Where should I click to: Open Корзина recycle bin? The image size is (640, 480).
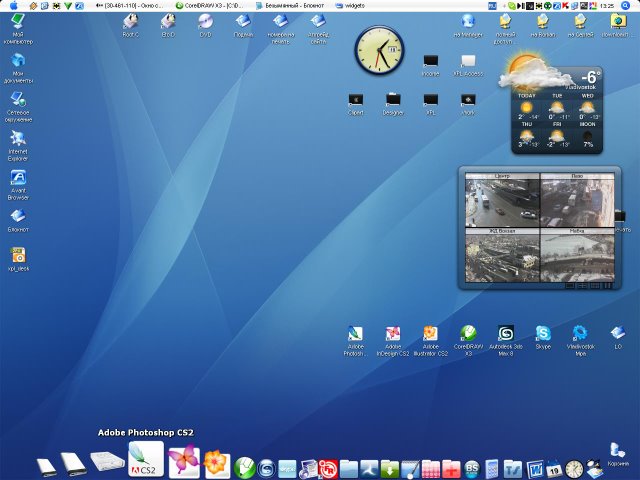coord(618,454)
